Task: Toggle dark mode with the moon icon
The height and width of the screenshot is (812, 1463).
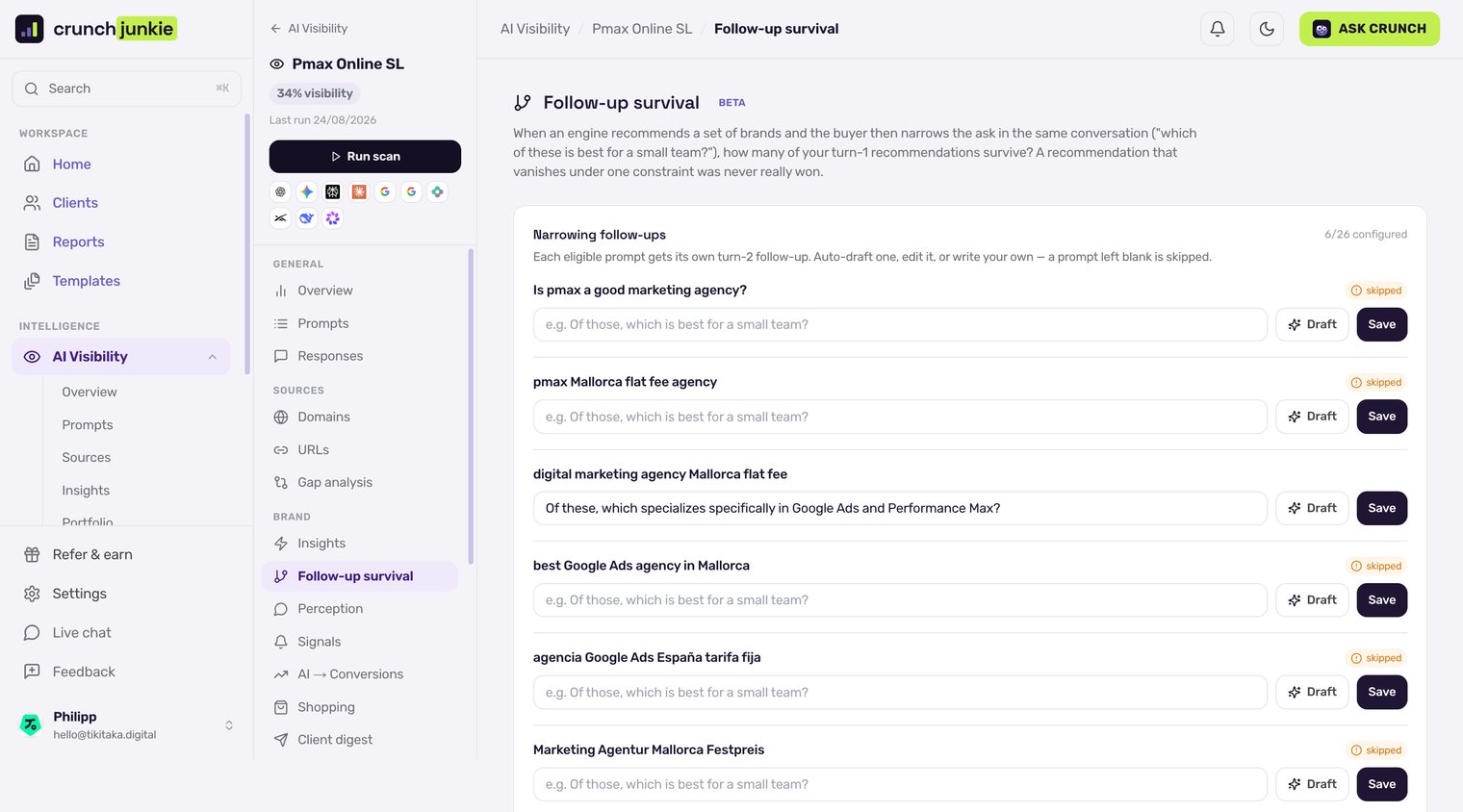Action: (x=1267, y=29)
